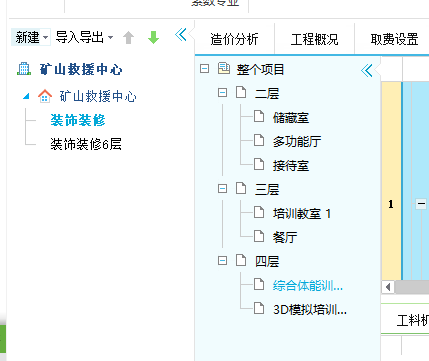Collapse the 整个项目 root node

point(204,69)
